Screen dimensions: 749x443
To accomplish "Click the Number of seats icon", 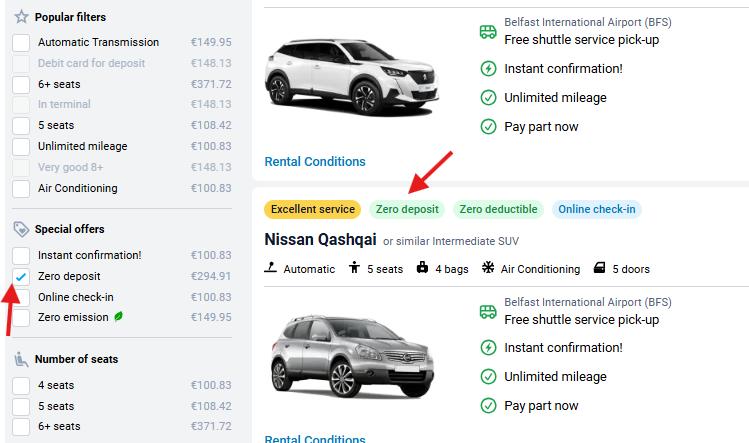I will 21,359.
